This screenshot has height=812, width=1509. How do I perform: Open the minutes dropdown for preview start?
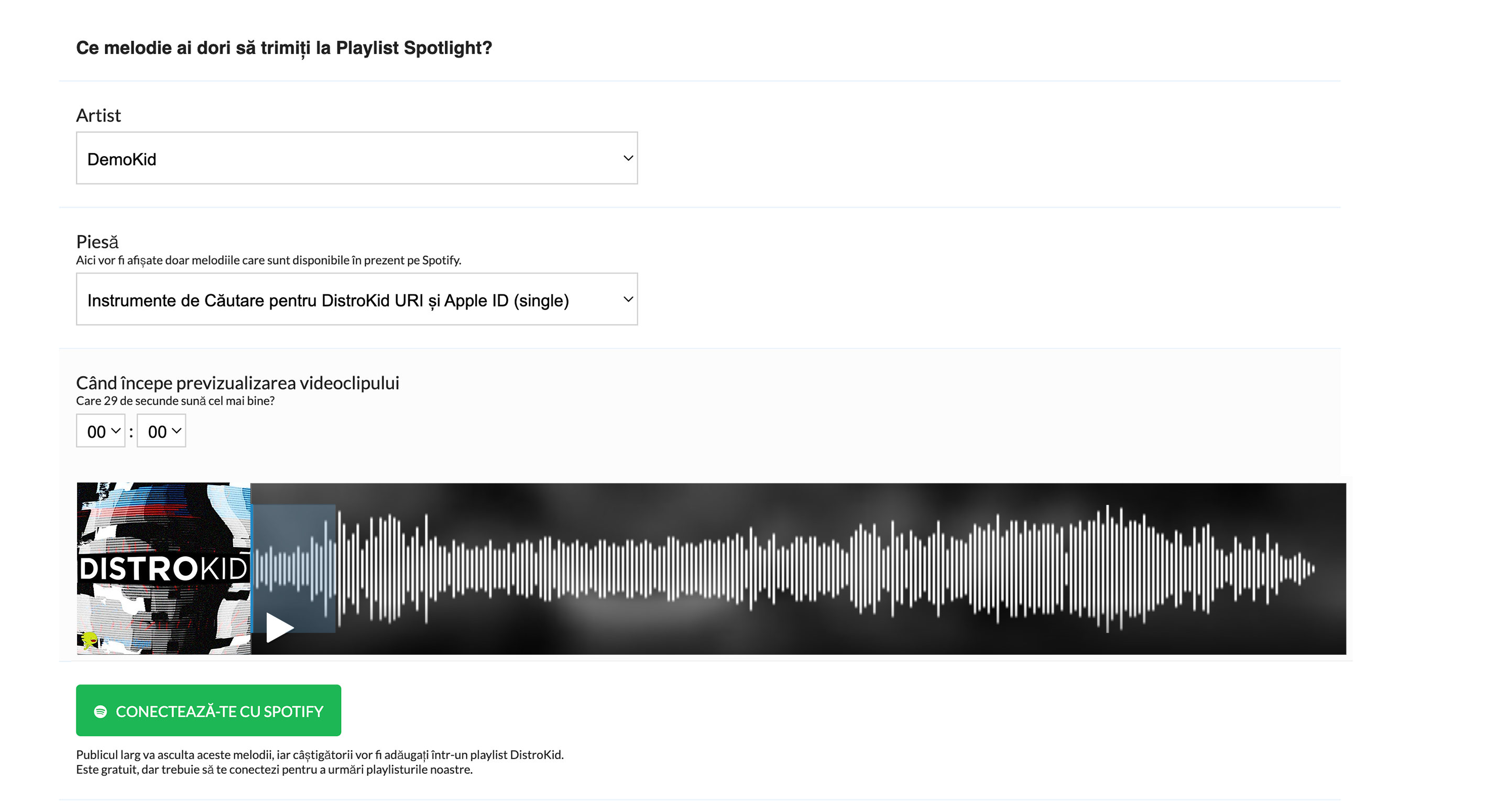coord(101,431)
